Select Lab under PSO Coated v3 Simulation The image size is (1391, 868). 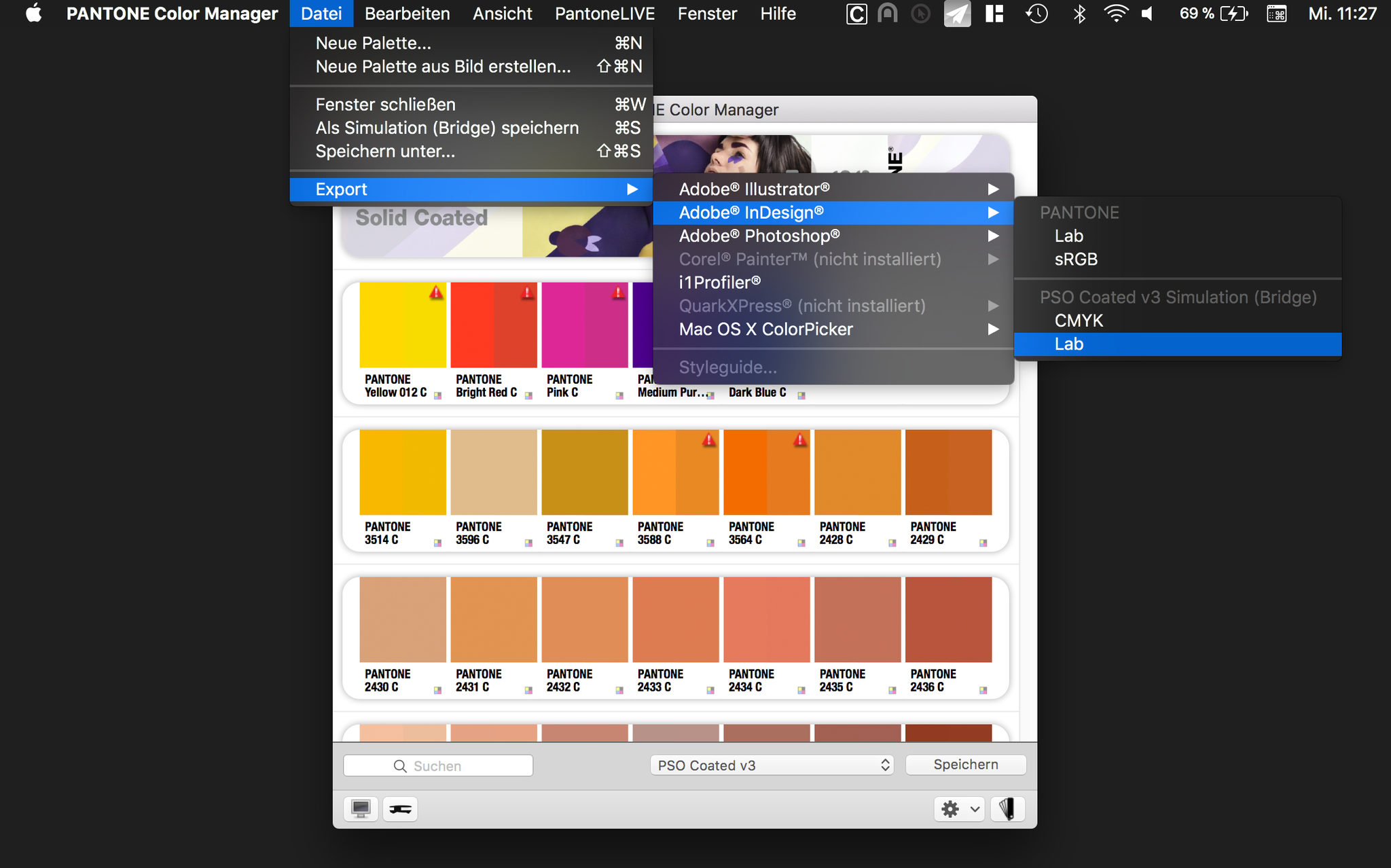[1178, 344]
